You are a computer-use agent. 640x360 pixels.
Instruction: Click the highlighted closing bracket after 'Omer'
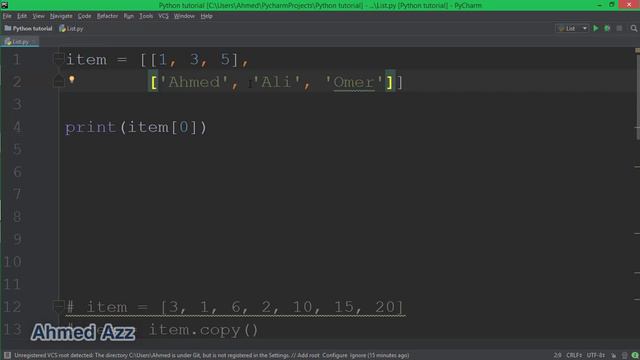[x=390, y=82]
